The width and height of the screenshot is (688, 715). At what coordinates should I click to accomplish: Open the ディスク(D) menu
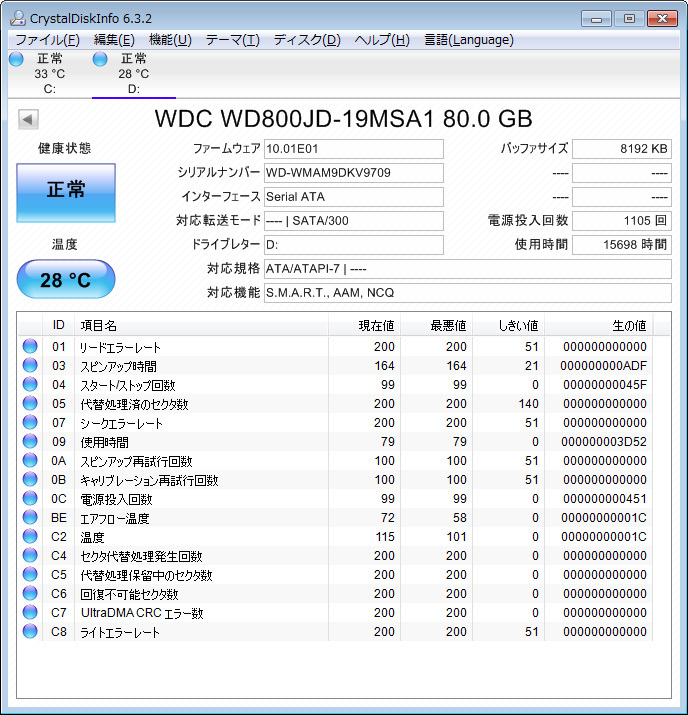(307, 40)
